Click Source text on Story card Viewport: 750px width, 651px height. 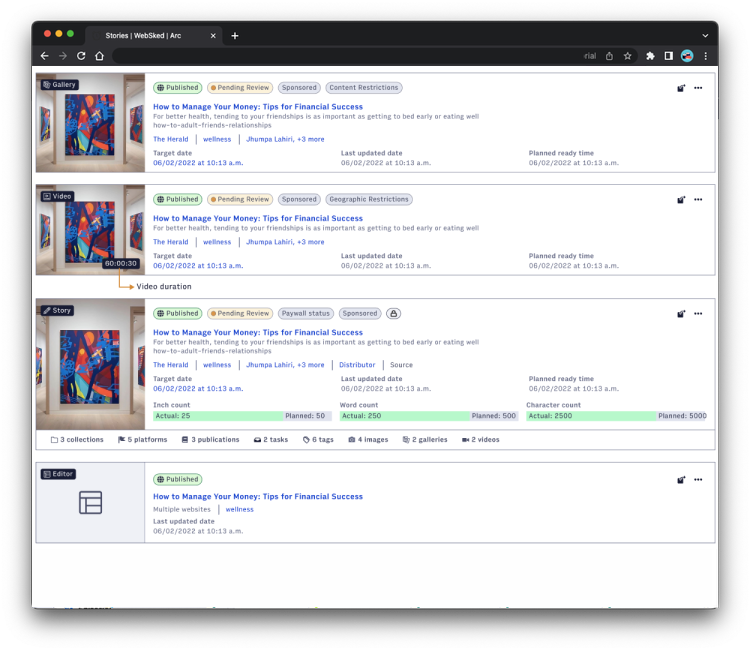point(401,365)
